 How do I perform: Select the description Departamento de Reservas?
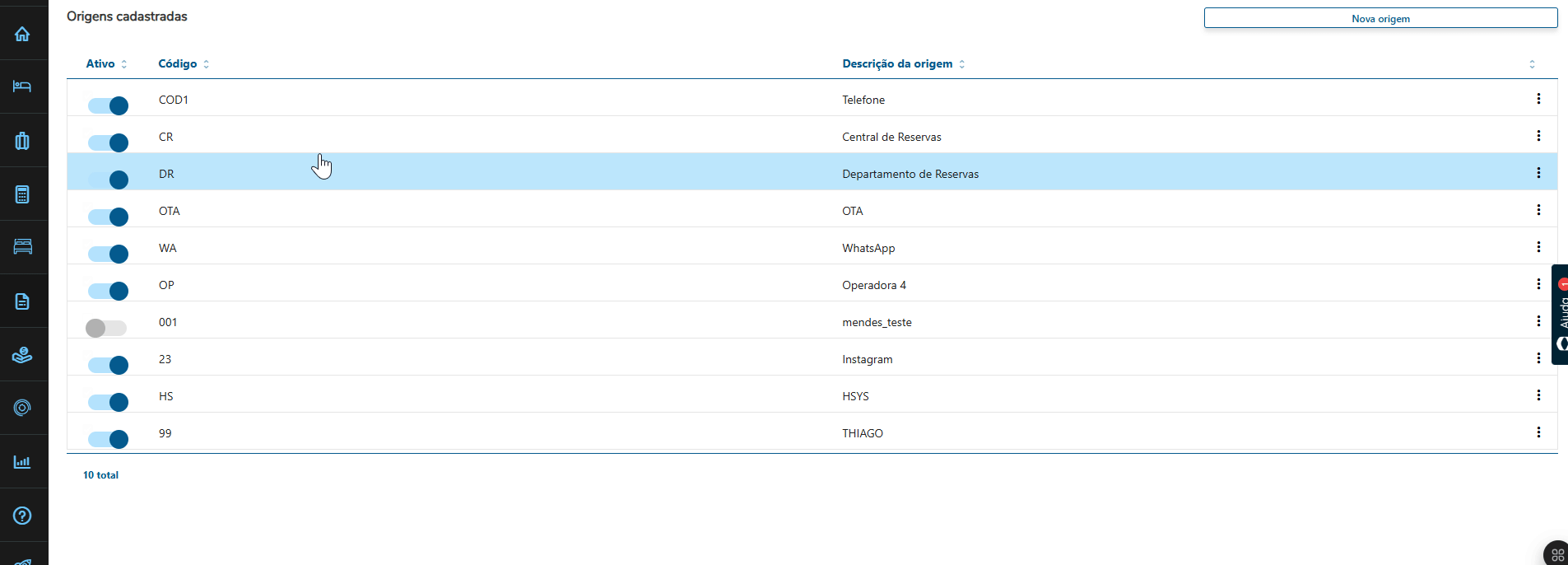tap(910, 174)
